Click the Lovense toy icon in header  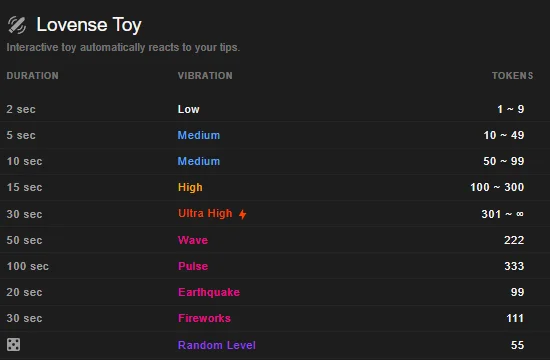[x=16, y=25]
